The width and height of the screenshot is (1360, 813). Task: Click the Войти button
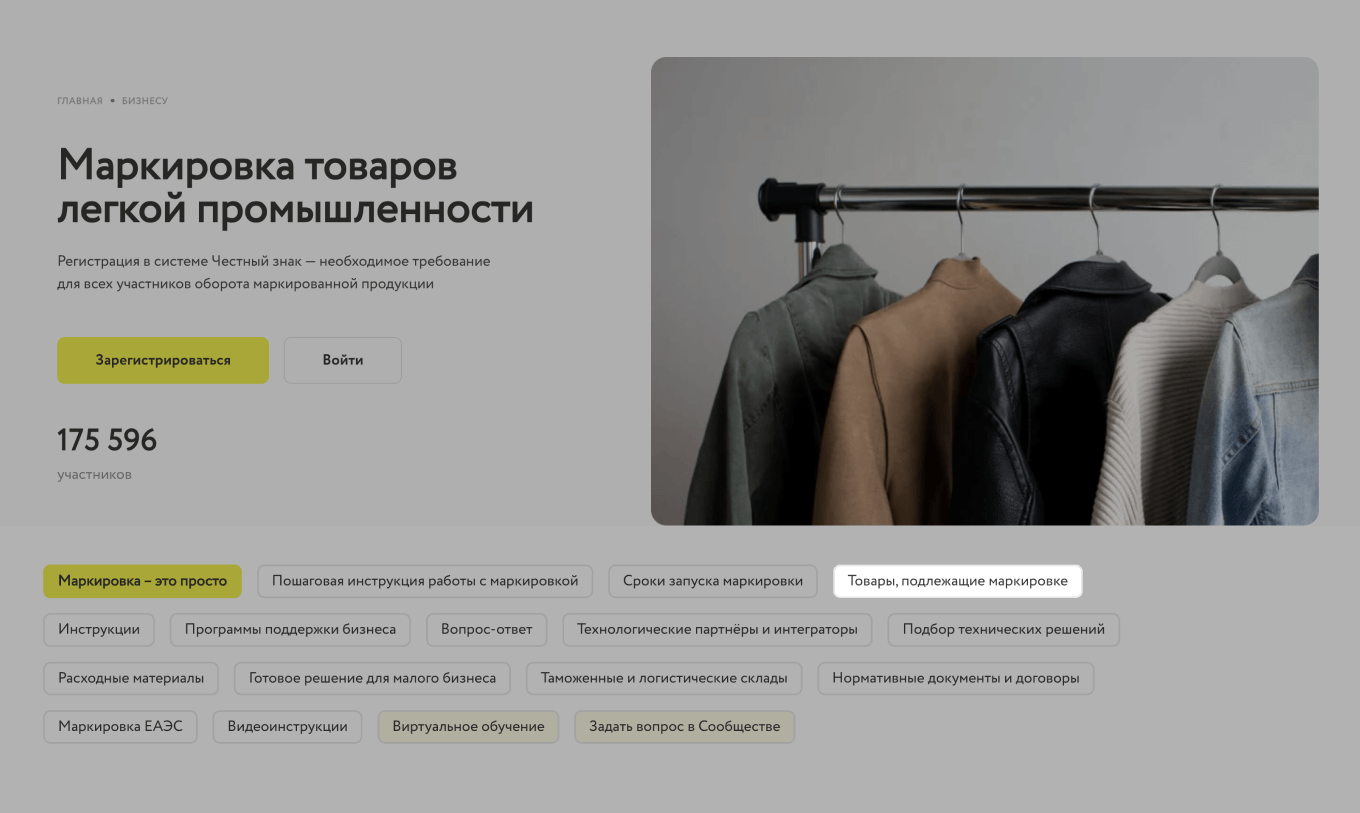click(x=343, y=360)
